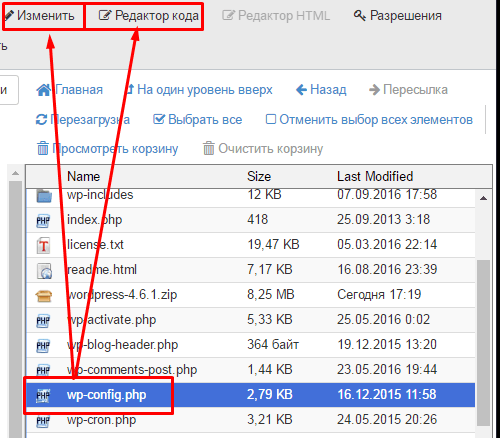Click the circular refresh arrows icon

[x=41, y=120]
